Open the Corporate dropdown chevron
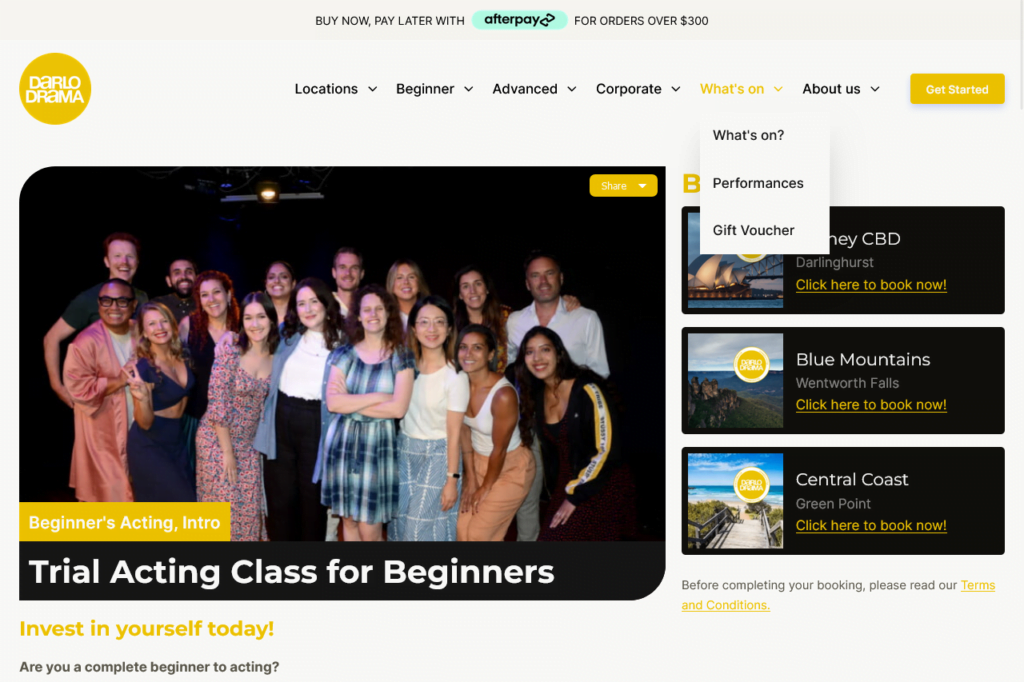 676,89
